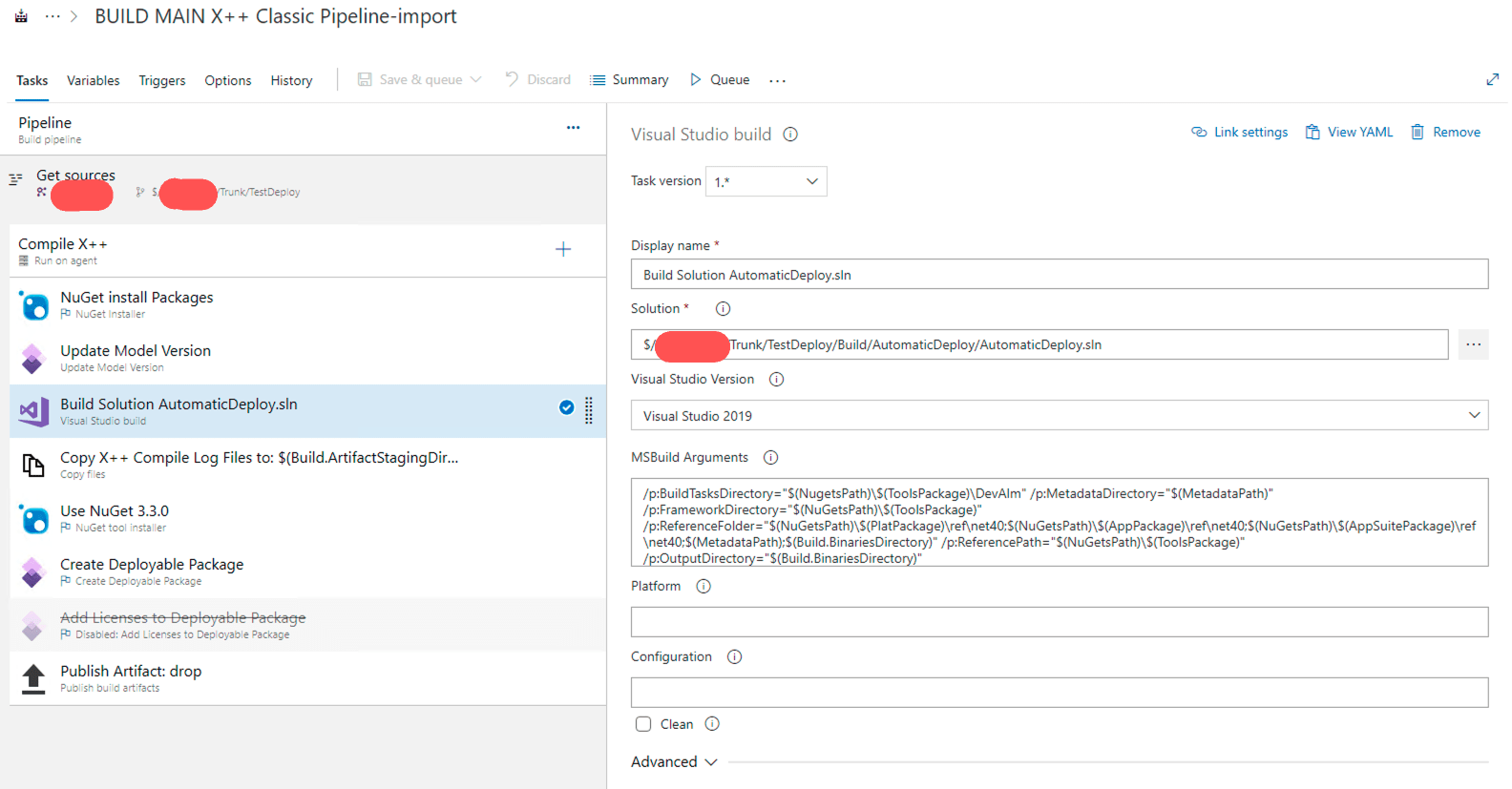
Task: Click the Use NuGet 3.3.0 task icon
Action: click(x=34, y=519)
